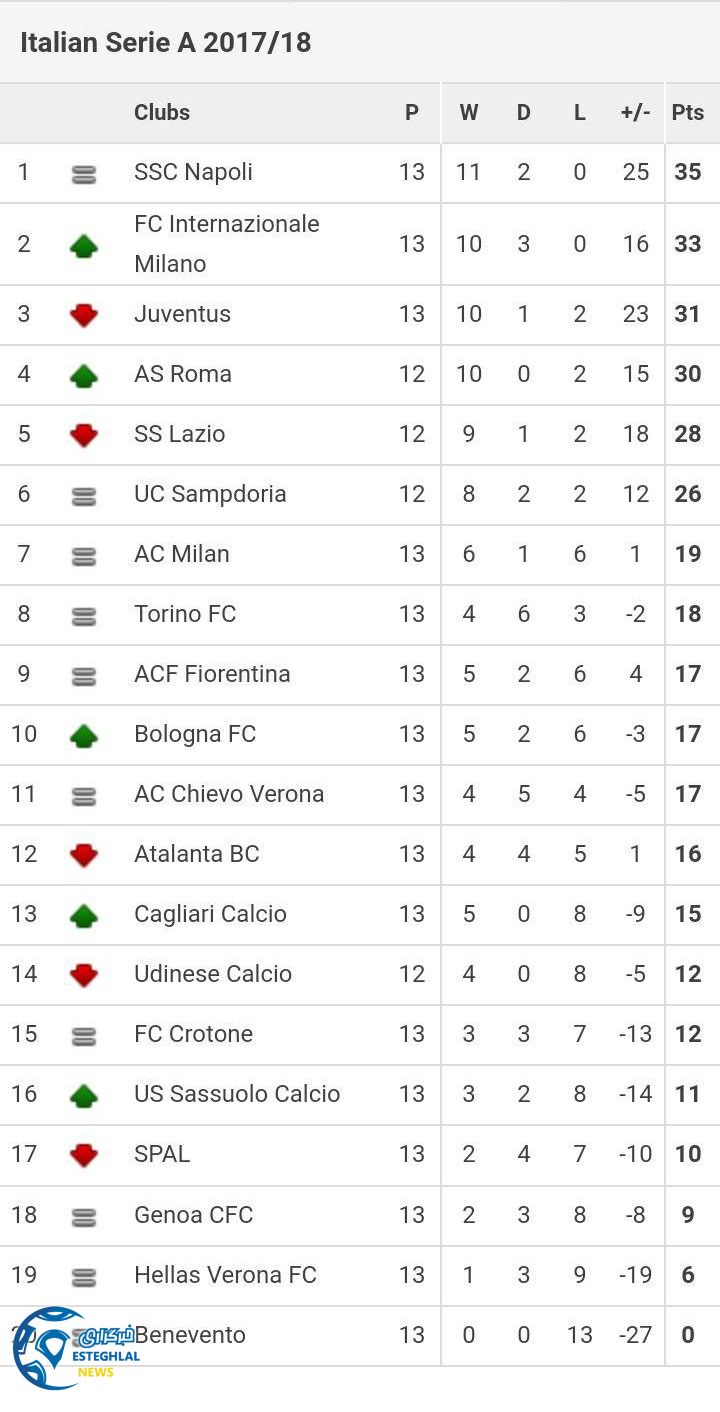Click the W wins column header
Viewport: 720px width, 1412px height.
coord(468,112)
